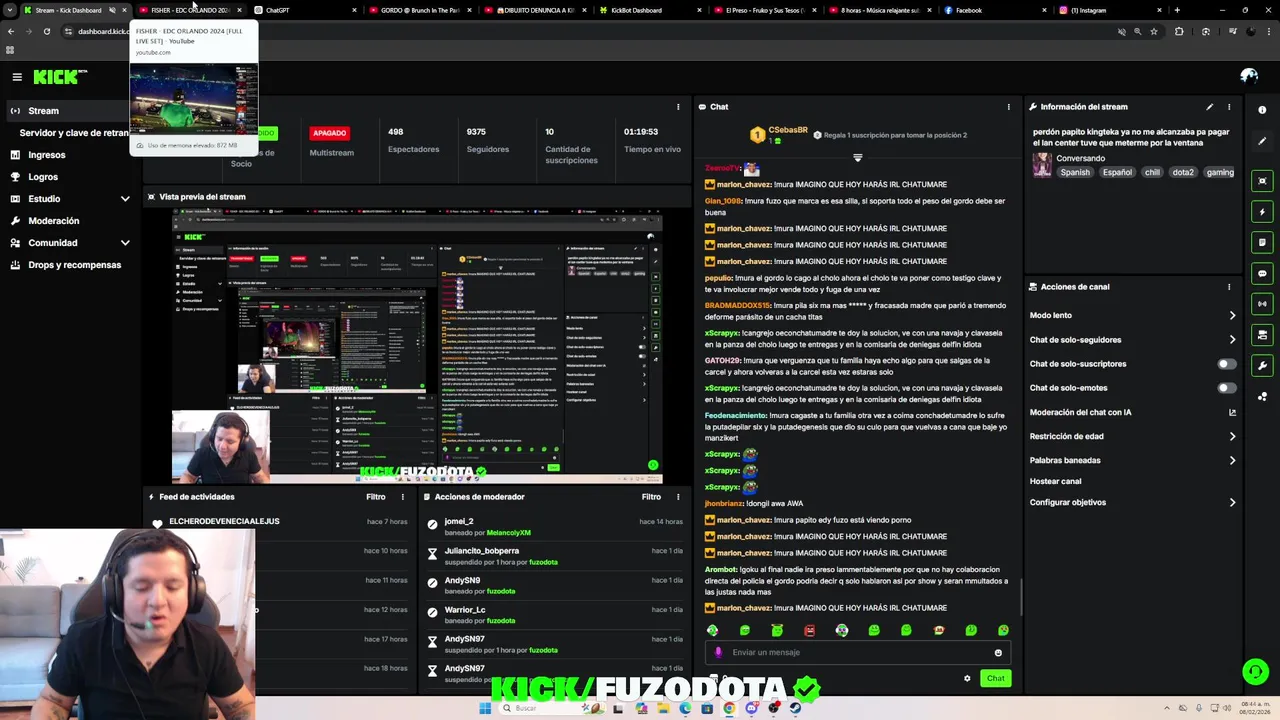Toggle broadcast signal widget in right rail

[1262, 304]
